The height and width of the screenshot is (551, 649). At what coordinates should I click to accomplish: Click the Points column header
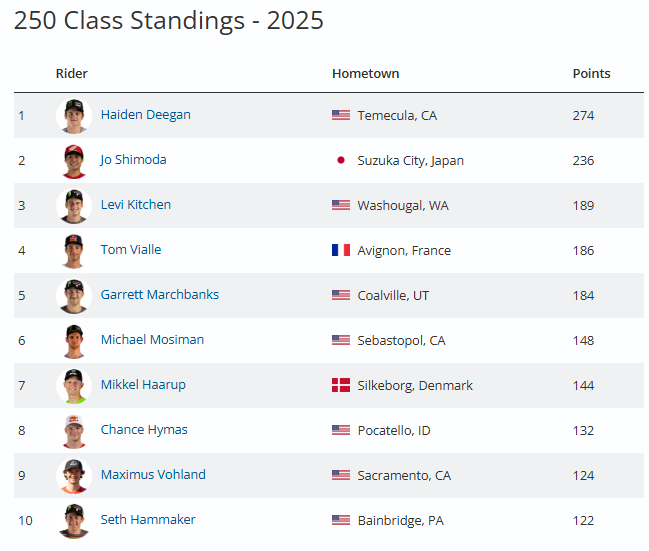click(591, 74)
